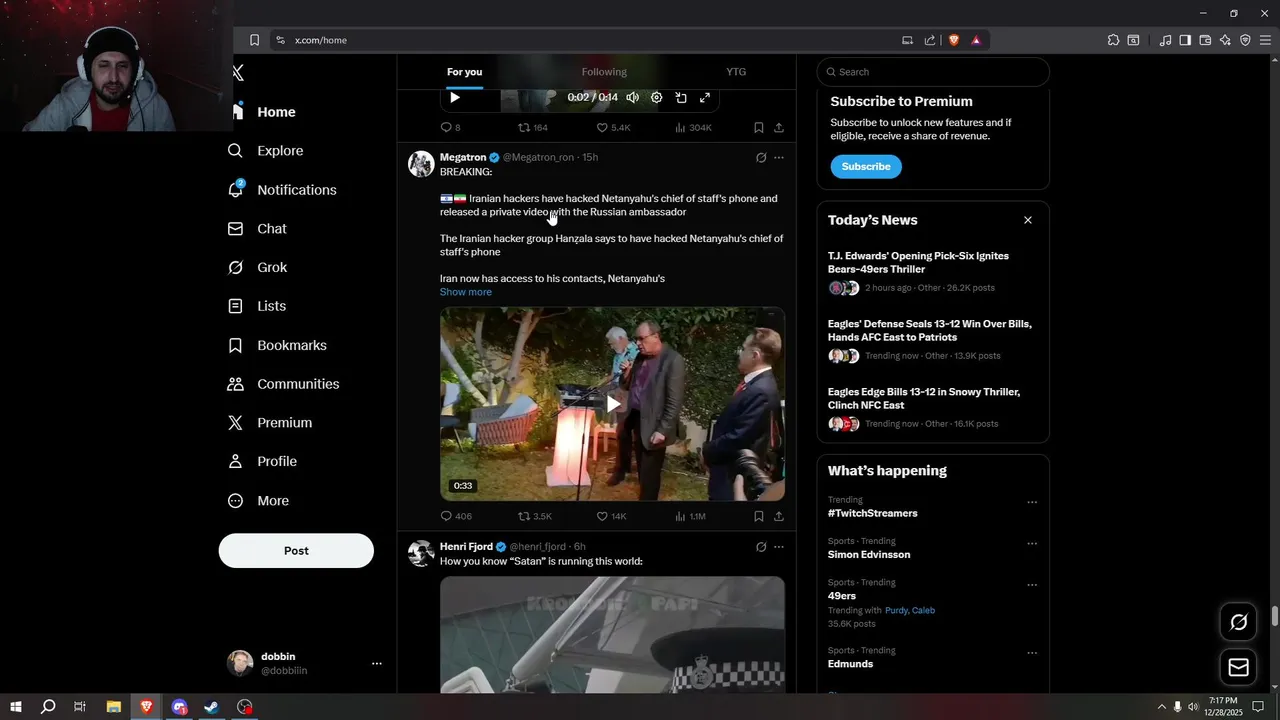Open Lists in the sidebar

(x=256, y=306)
